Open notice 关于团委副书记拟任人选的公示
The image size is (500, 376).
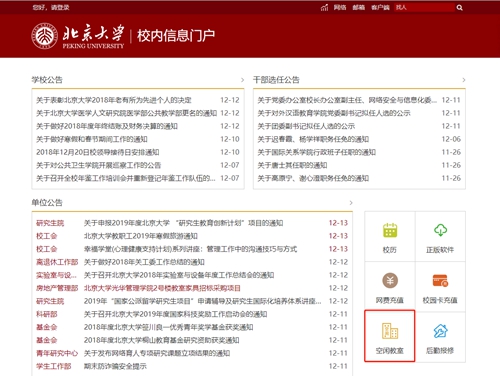pos(306,126)
